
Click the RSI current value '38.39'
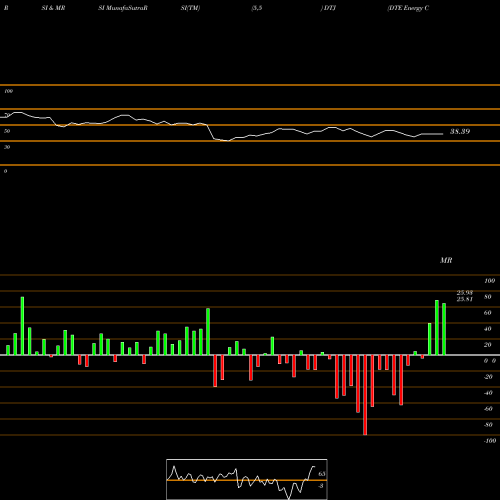coord(460,131)
